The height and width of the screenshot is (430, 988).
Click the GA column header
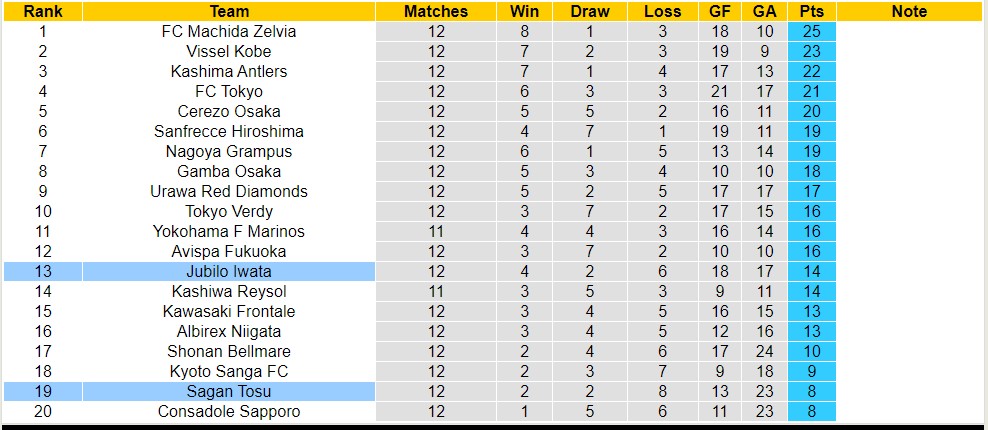(x=763, y=12)
